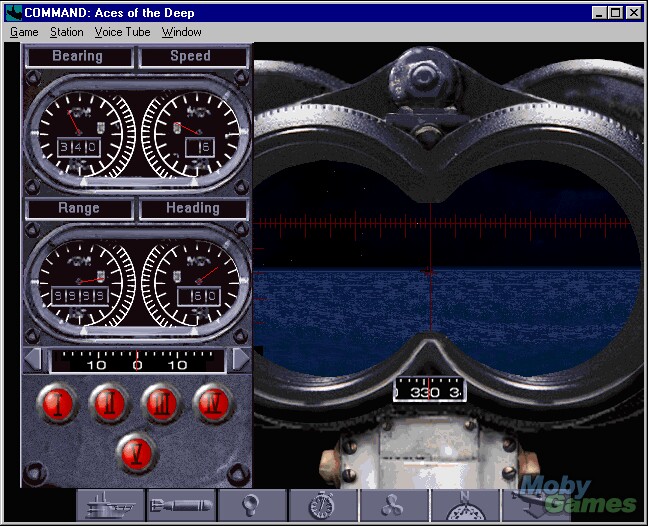
Task: Click the range dial readout 9999
Action: (80, 296)
